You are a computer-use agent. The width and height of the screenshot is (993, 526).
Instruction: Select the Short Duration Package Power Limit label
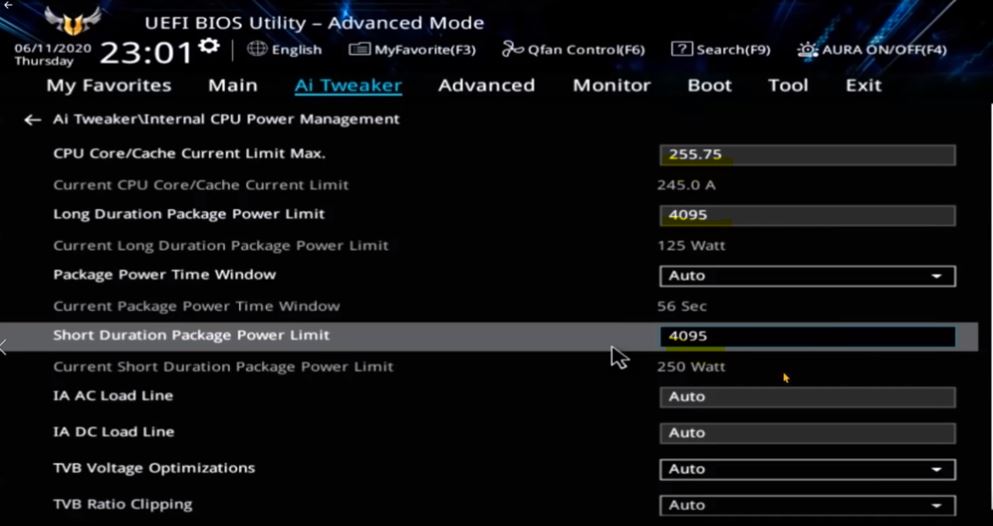(x=191, y=335)
